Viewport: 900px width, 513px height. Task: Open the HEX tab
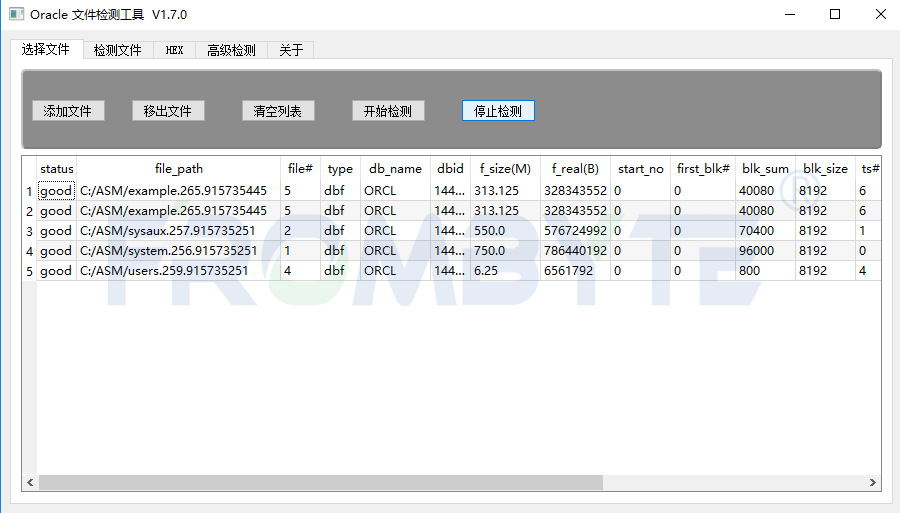(x=174, y=50)
